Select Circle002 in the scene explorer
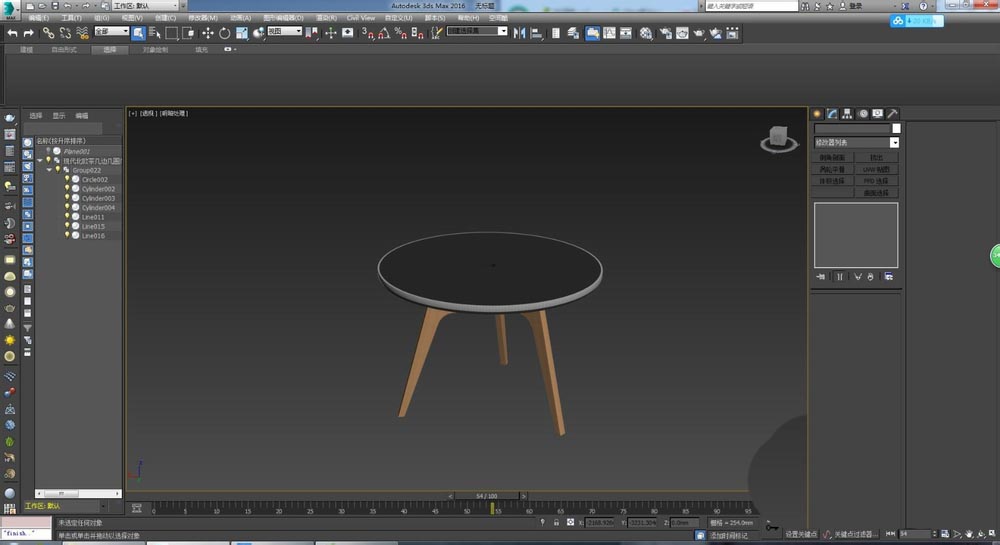1000x545 pixels. pos(95,180)
